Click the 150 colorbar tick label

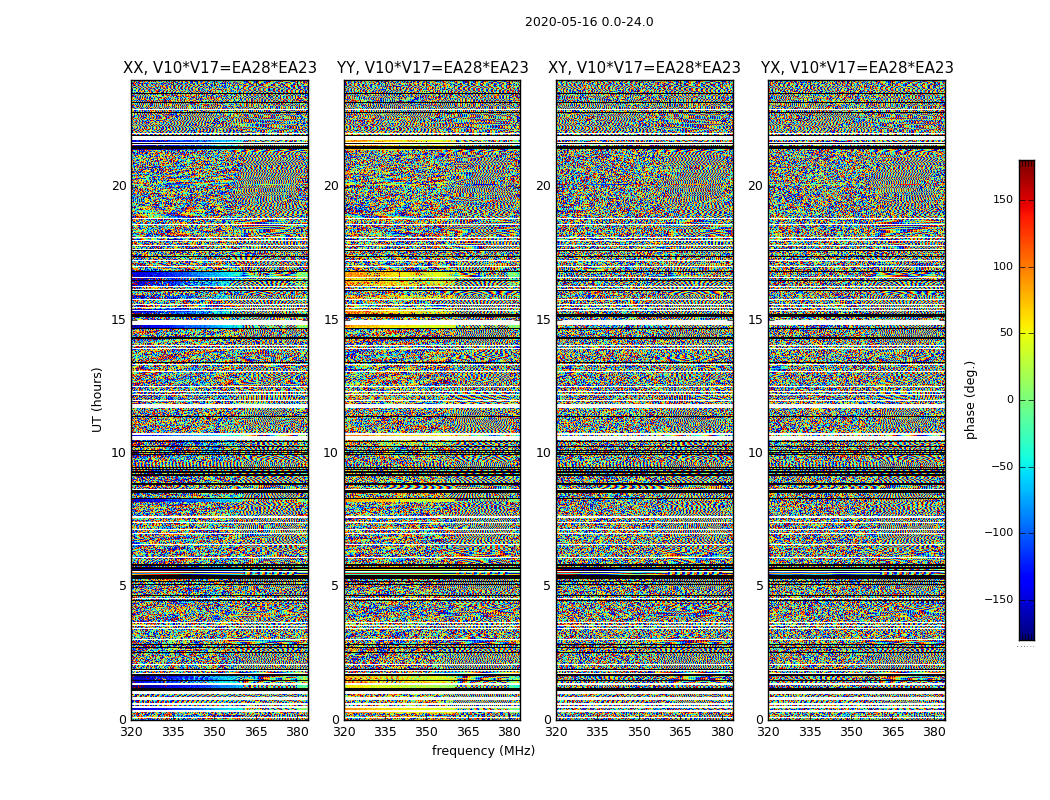[x=1003, y=199]
